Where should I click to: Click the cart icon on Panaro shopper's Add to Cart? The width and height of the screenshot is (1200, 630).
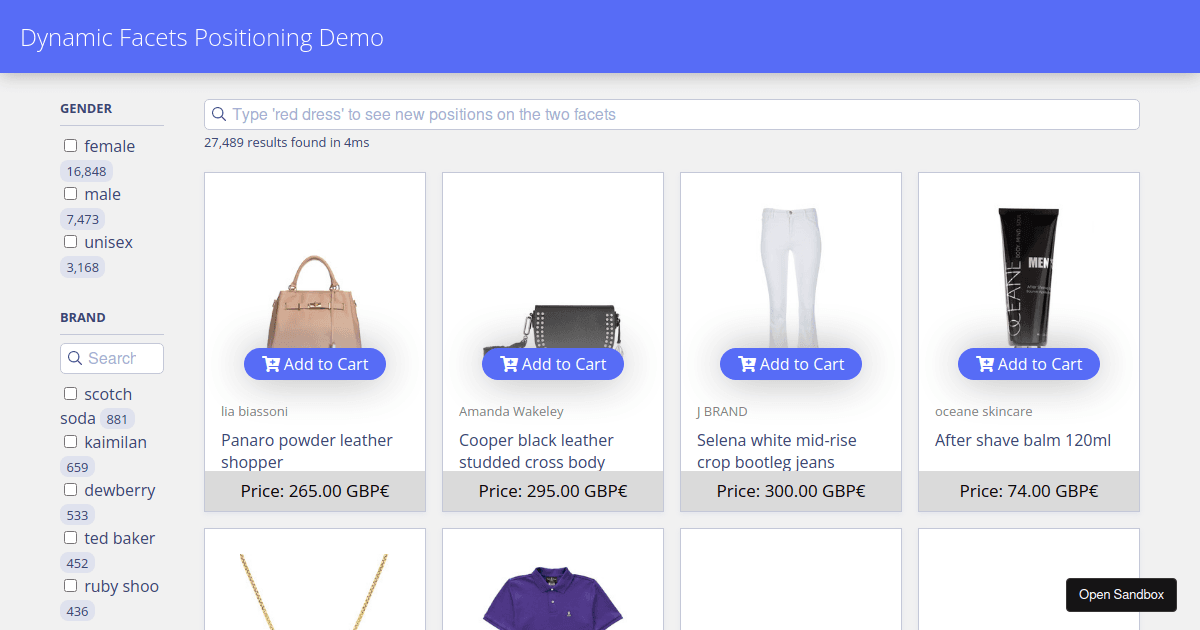coord(271,364)
